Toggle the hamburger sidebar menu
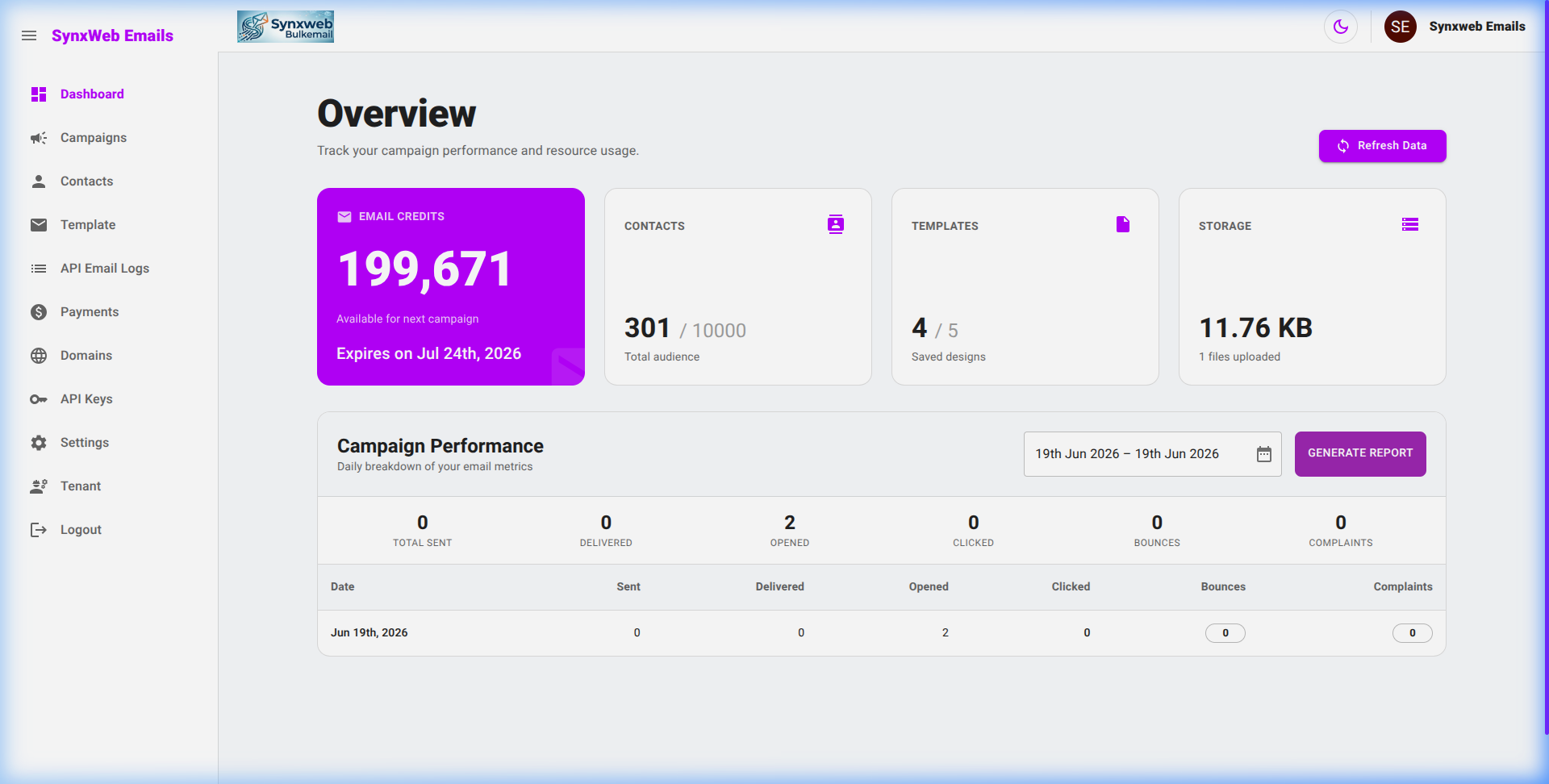 29,35
